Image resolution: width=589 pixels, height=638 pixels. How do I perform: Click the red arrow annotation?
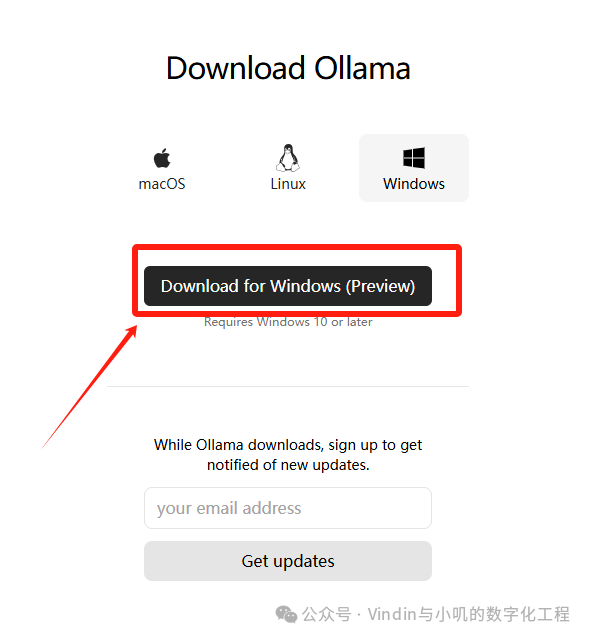click(89, 387)
